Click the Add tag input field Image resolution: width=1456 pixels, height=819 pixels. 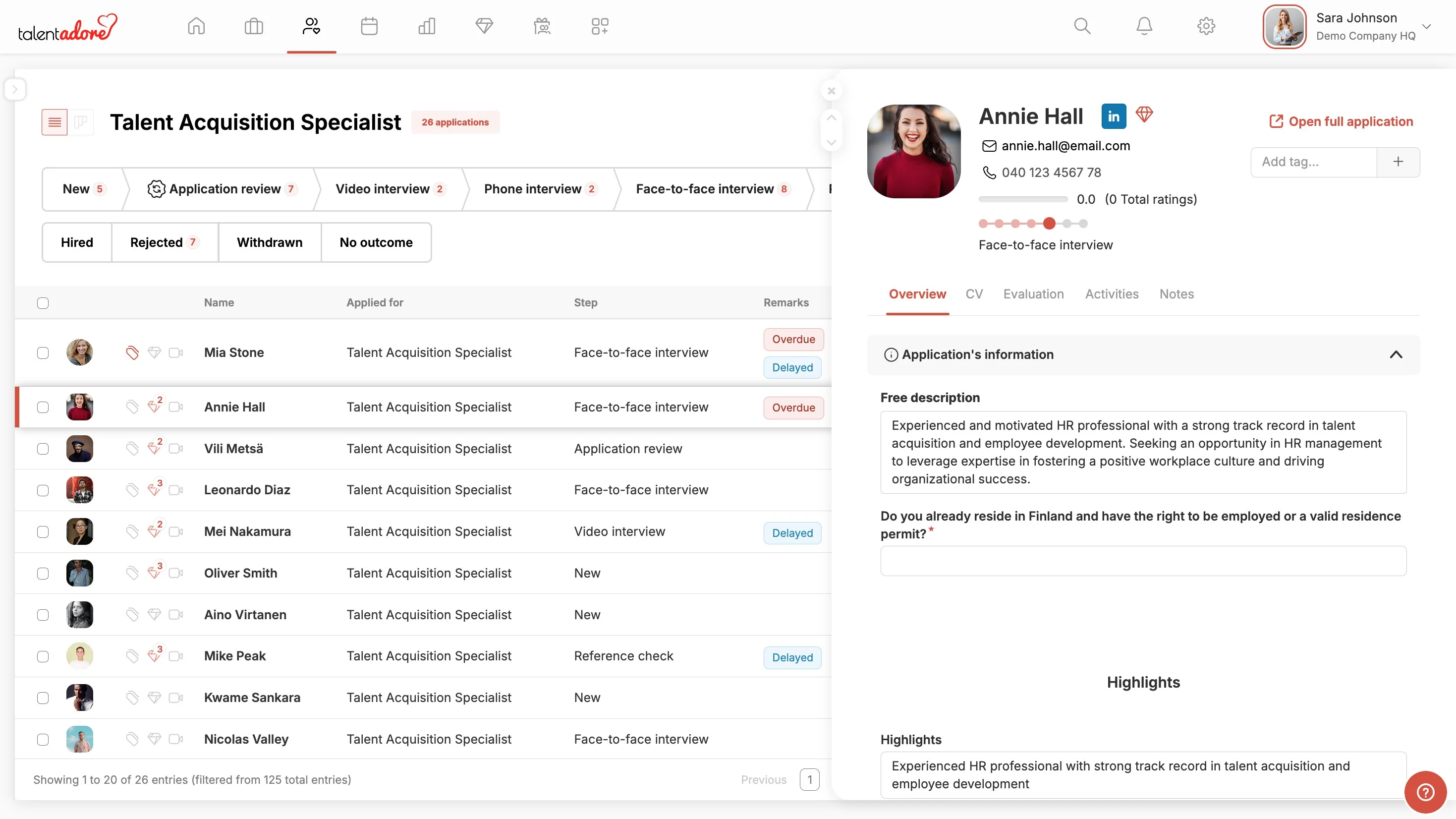click(x=1314, y=162)
